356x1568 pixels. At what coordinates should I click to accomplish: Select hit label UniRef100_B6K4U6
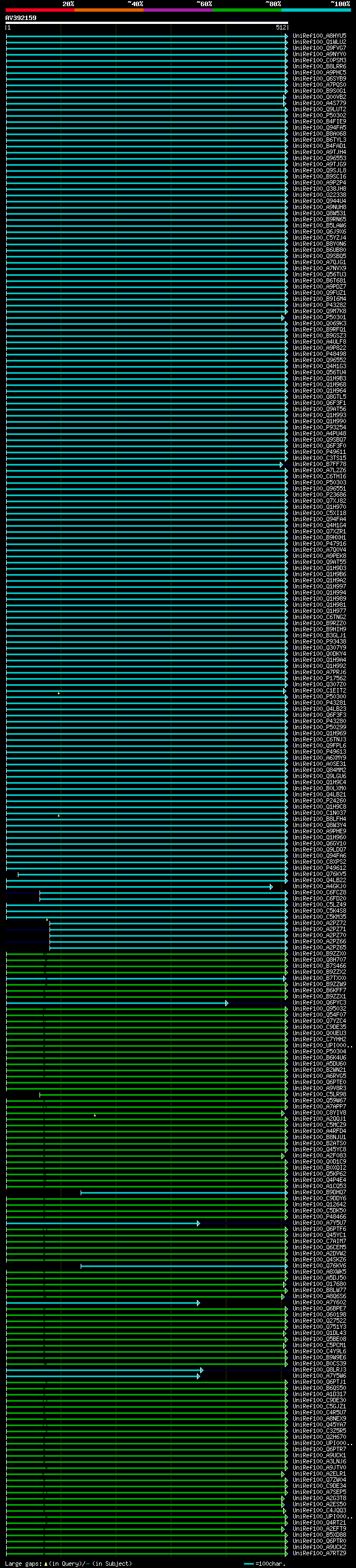tap(319, 1057)
